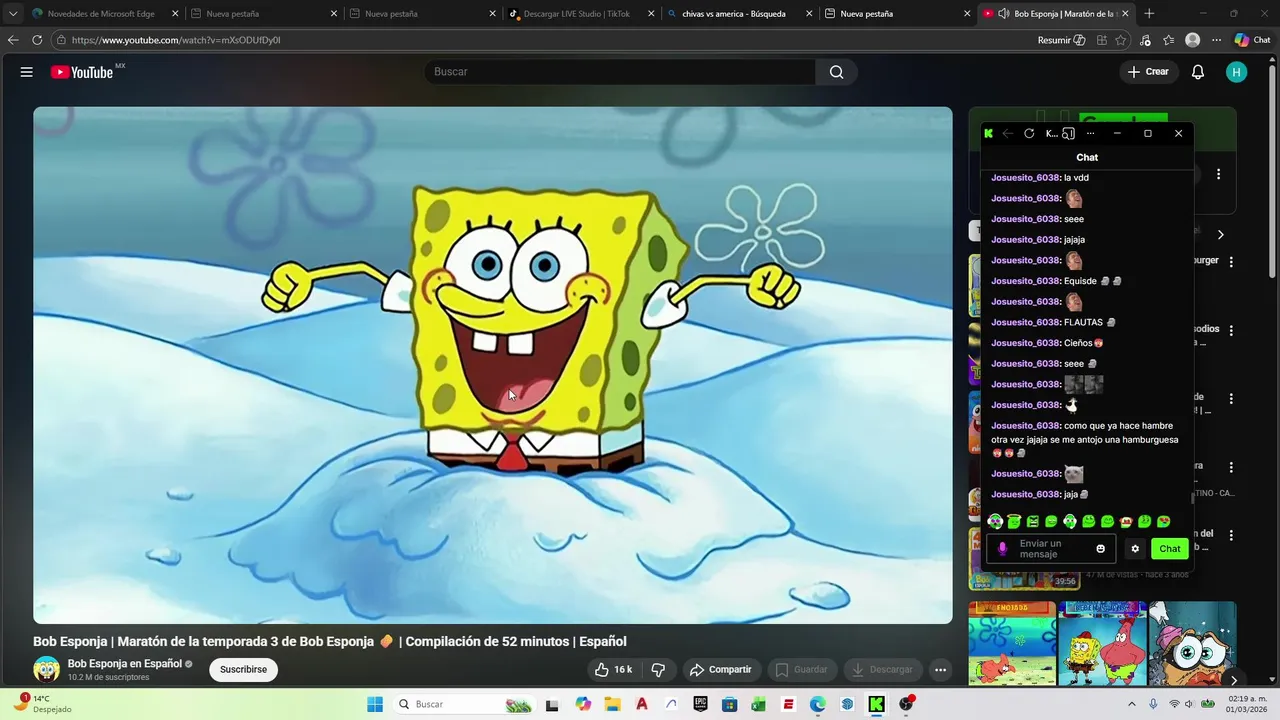The height and width of the screenshot is (720, 1280).
Task: Reload the Kick popout chat window
Action: click(x=1029, y=133)
